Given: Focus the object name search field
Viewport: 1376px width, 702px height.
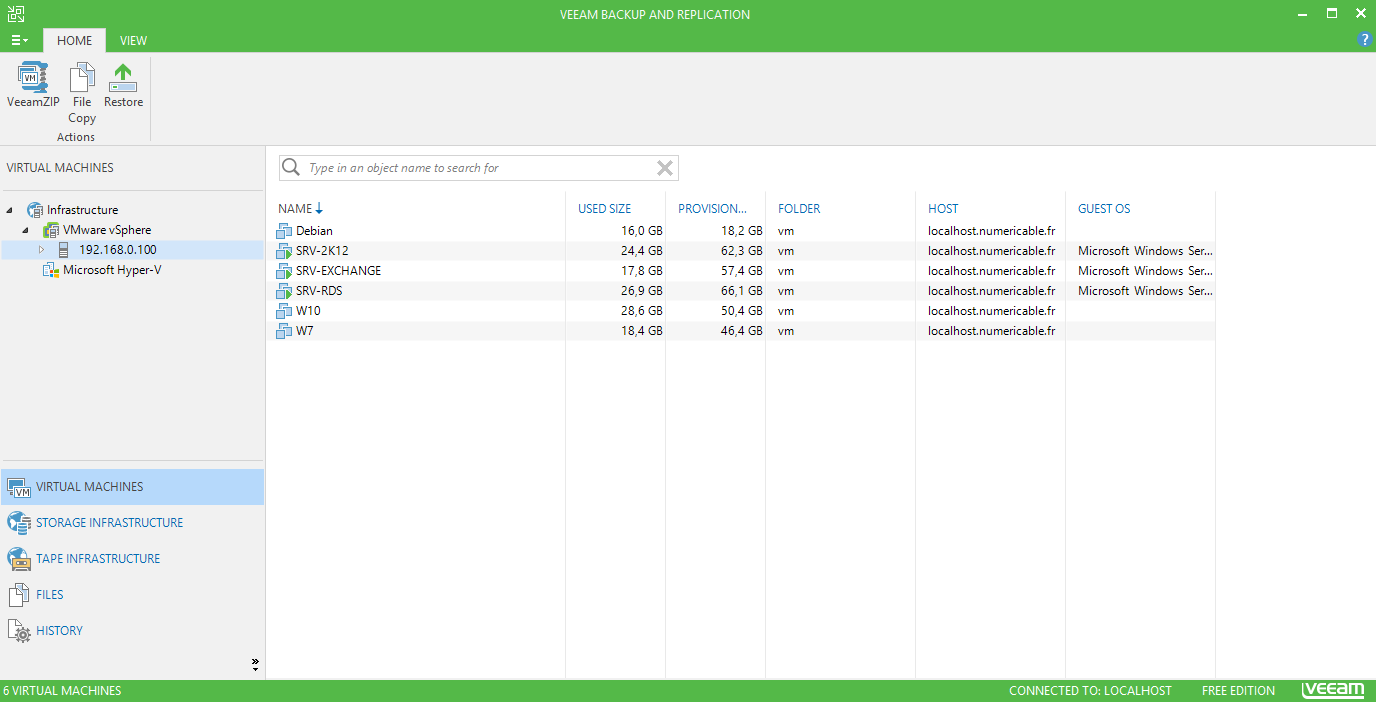Looking at the screenshot, I should [x=478, y=168].
